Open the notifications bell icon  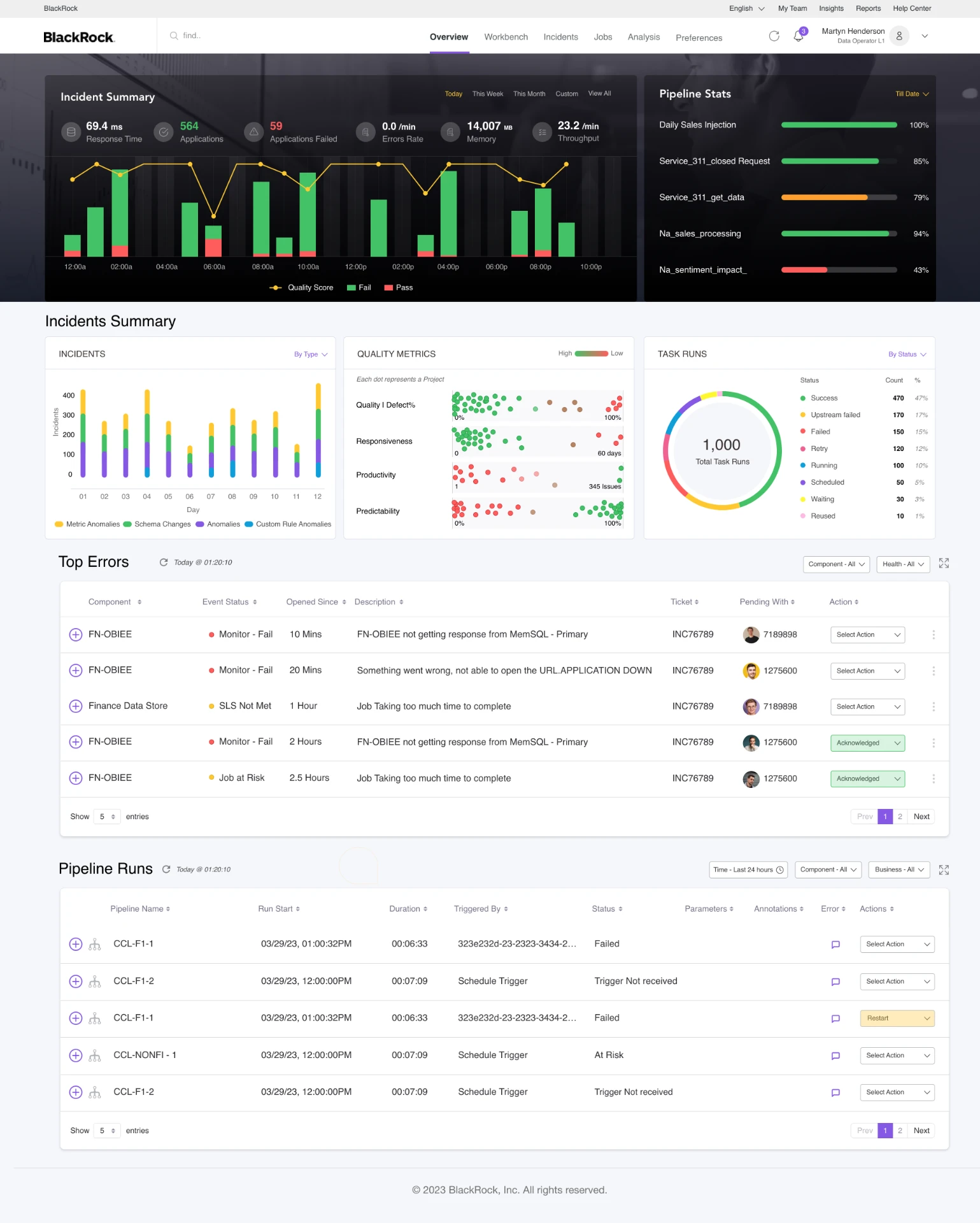799,36
